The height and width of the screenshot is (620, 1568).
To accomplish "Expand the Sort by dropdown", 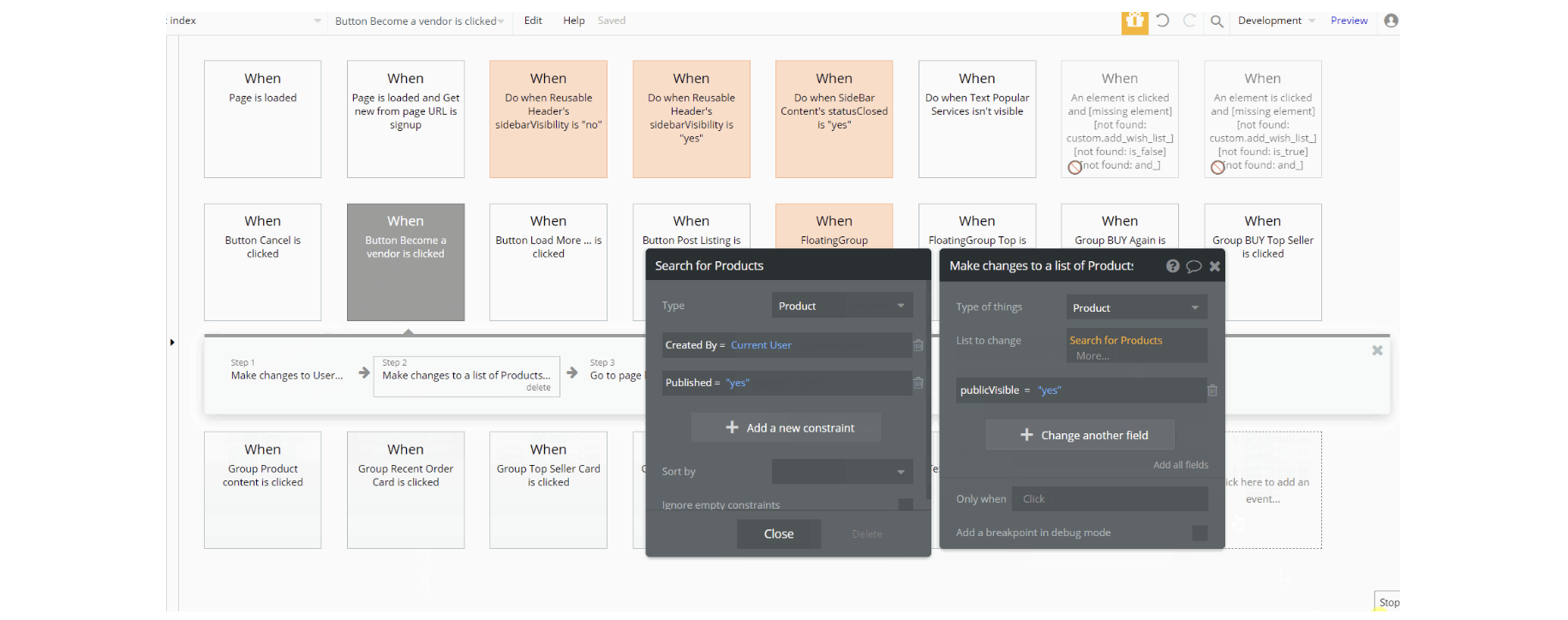I will pos(842,472).
